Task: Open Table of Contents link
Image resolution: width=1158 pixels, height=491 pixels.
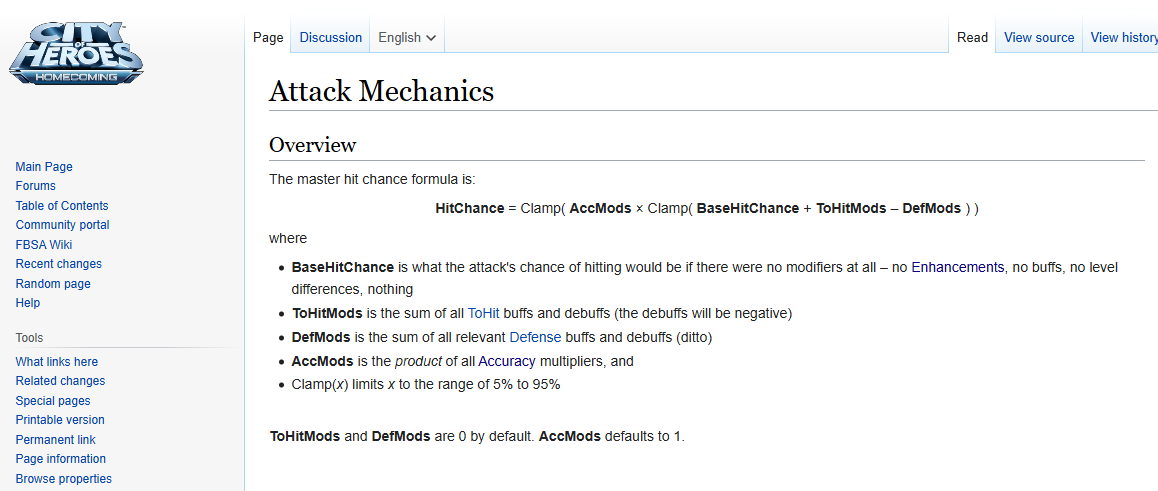Action: coord(62,206)
